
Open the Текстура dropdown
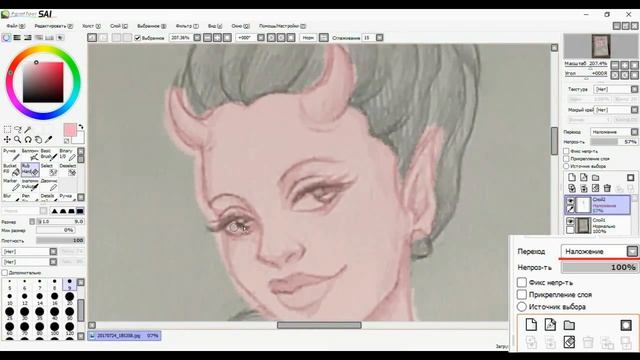(x=634, y=89)
